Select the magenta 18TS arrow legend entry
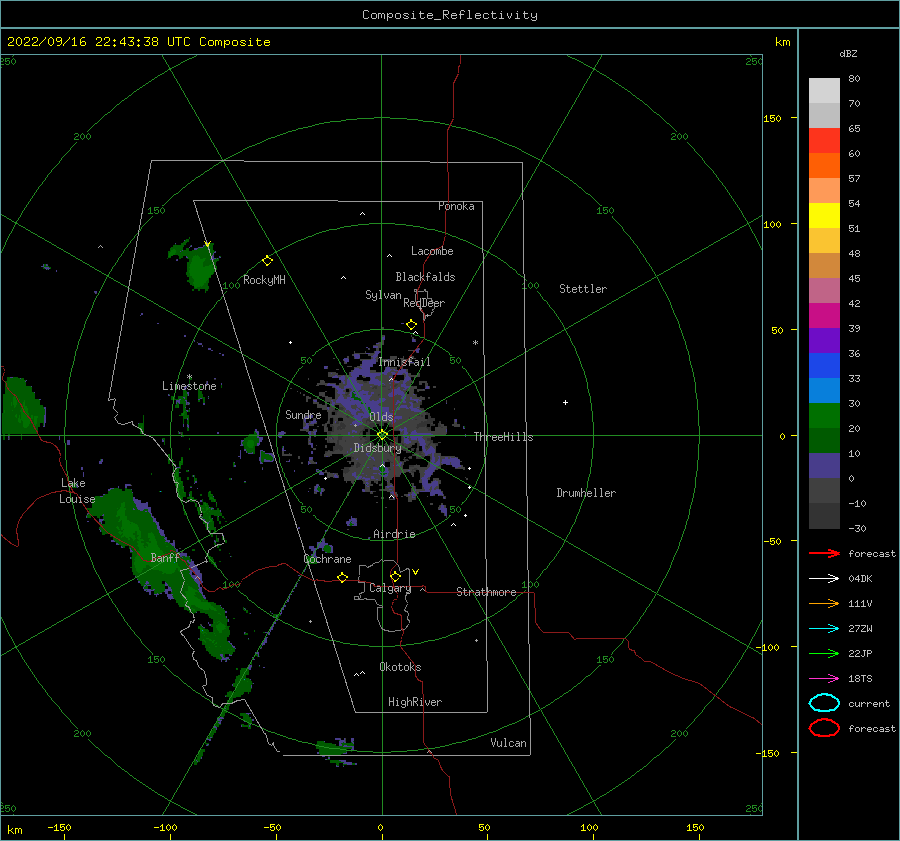This screenshot has width=900, height=841. 824,679
